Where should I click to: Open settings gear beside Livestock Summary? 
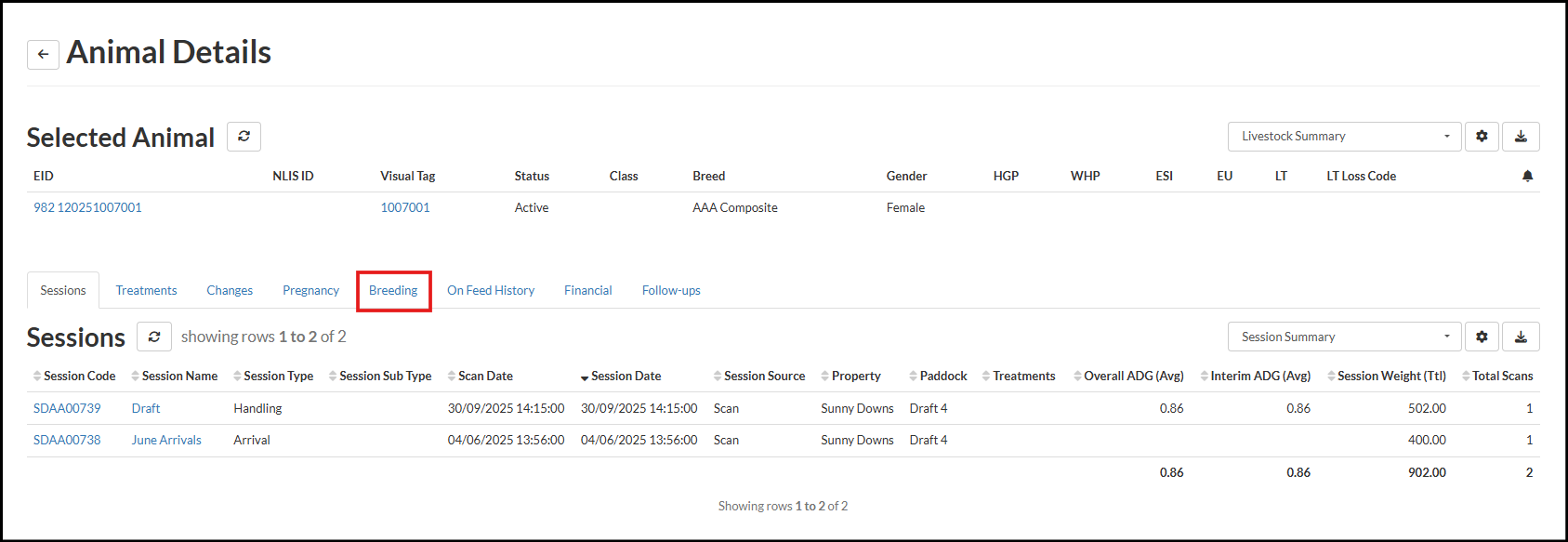click(x=1482, y=137)
